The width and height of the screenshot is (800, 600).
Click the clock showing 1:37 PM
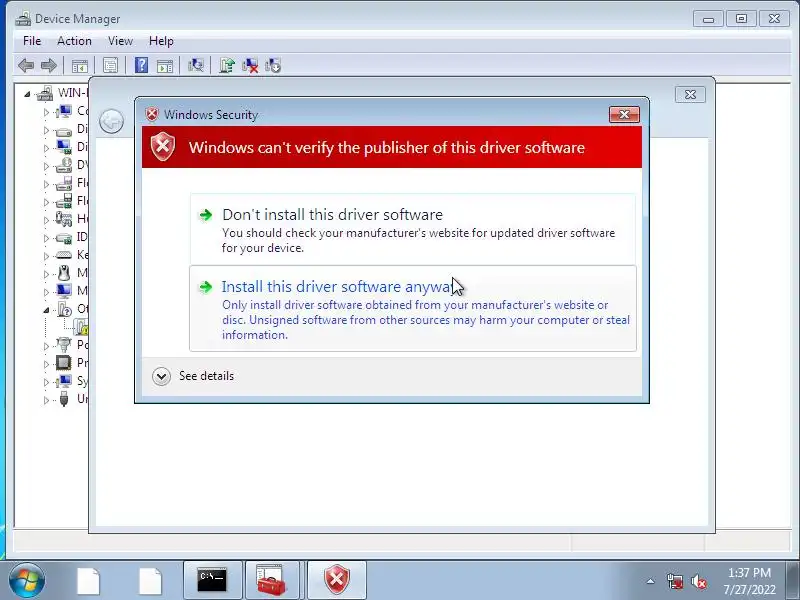coord(749,573)
